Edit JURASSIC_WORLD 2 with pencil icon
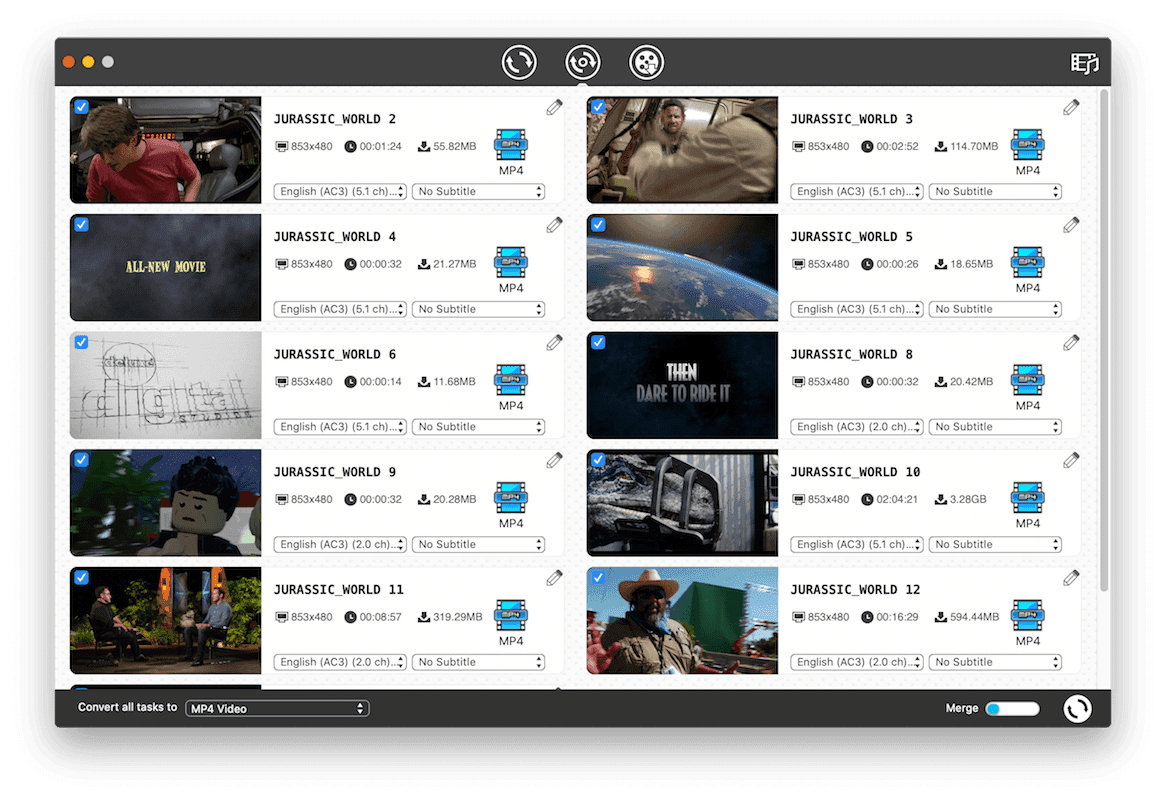 [554, 107]
